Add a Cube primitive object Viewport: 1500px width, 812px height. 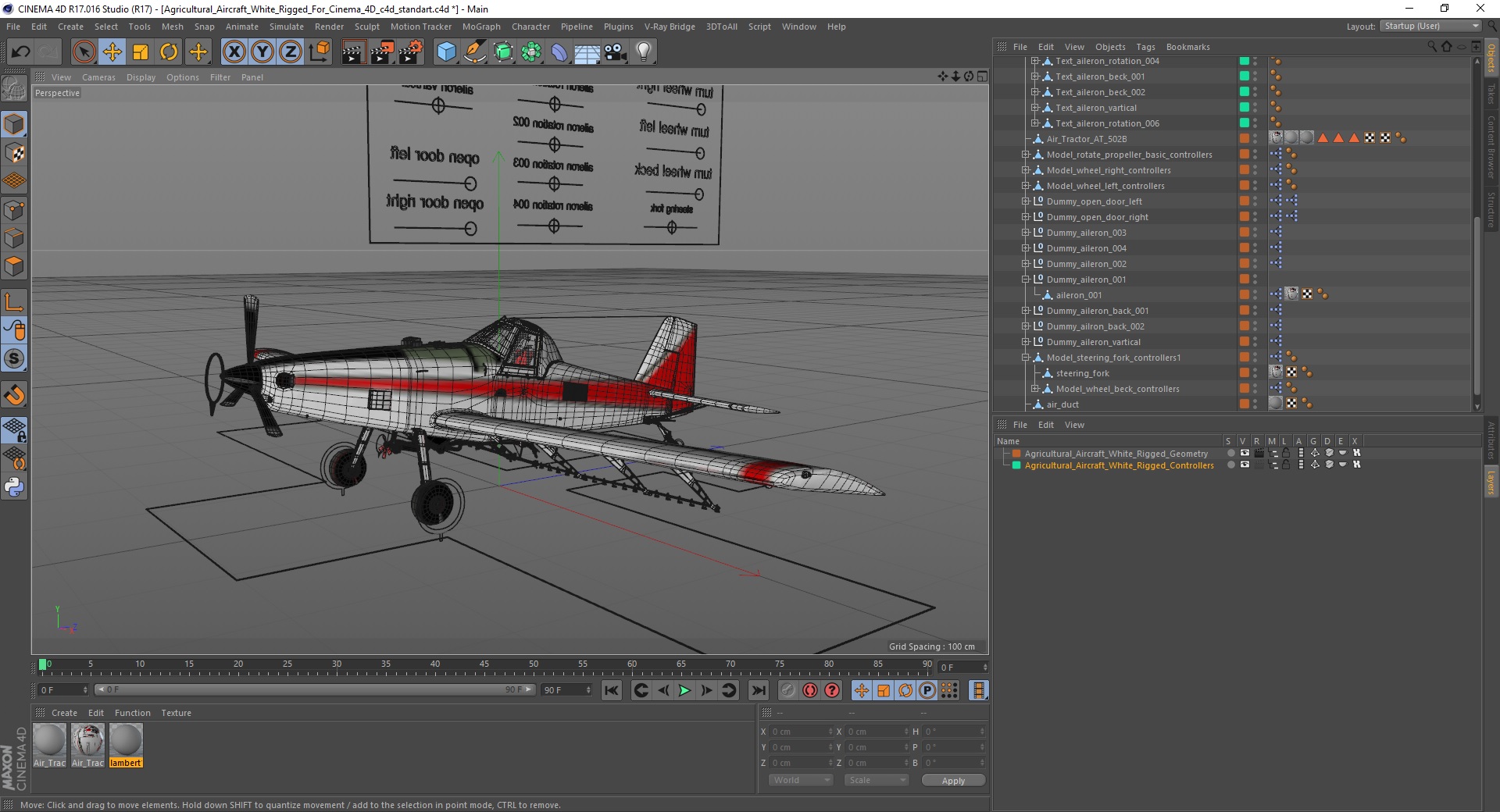tap(446, 52)
